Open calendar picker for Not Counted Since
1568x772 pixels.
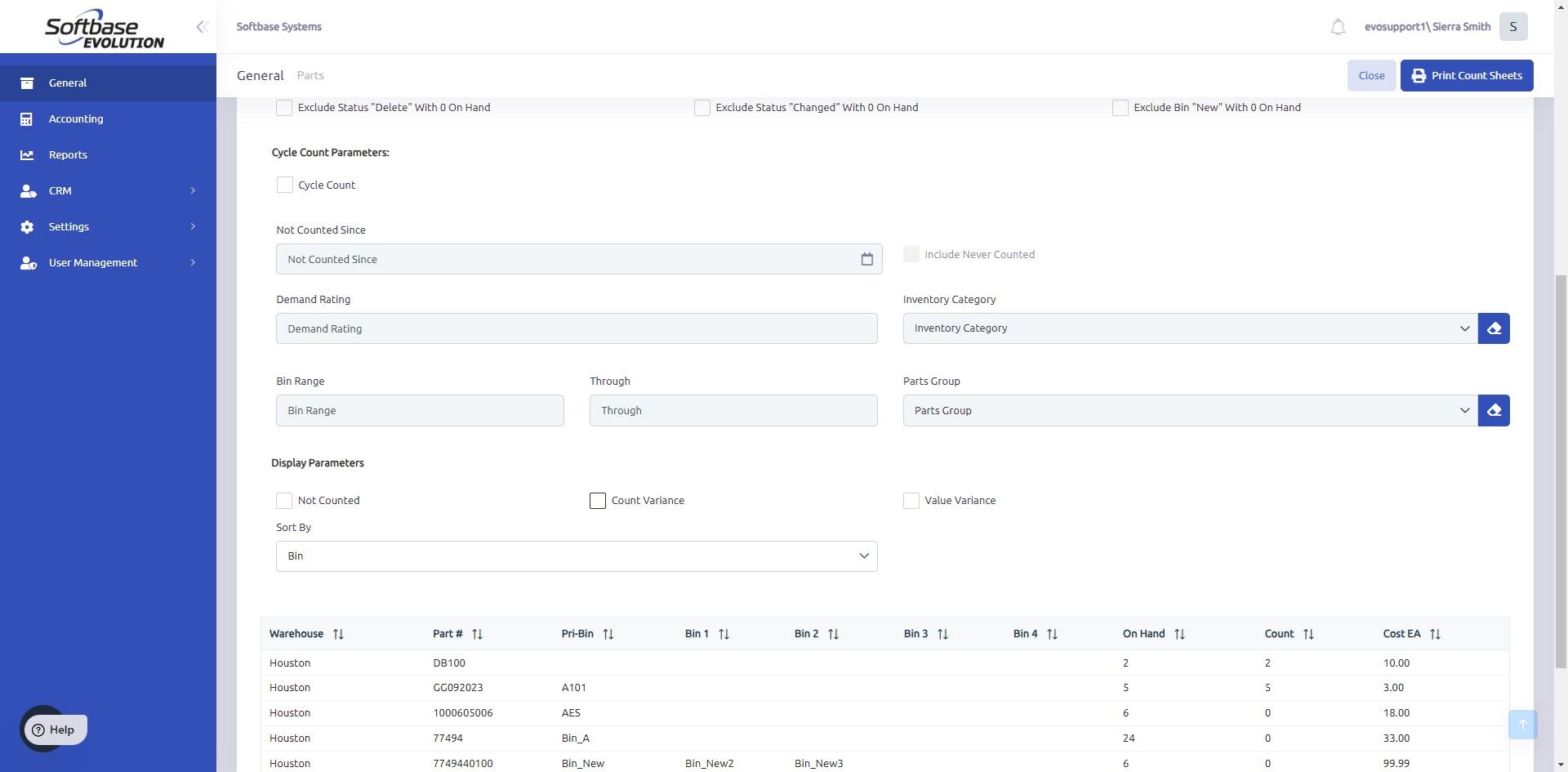coord(866,259)
